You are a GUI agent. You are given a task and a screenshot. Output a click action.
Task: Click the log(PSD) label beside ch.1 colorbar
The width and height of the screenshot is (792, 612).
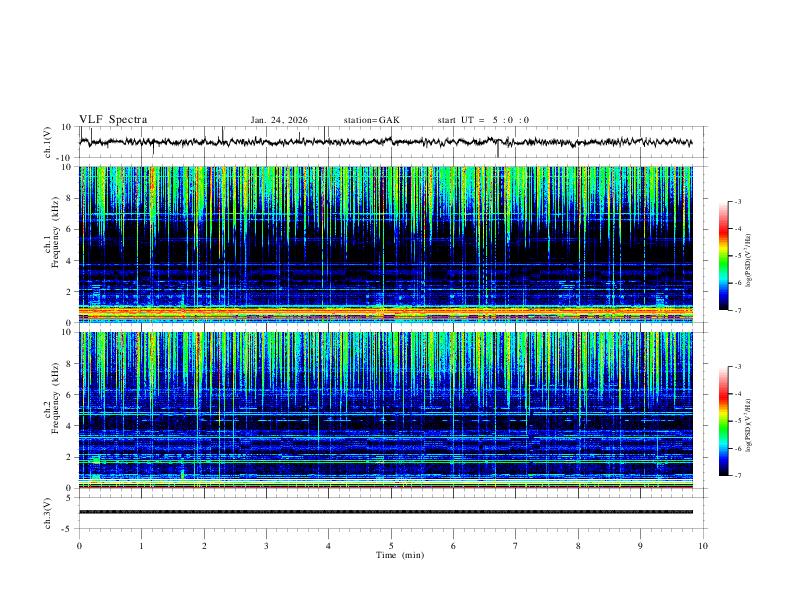(x=749, y=260)
